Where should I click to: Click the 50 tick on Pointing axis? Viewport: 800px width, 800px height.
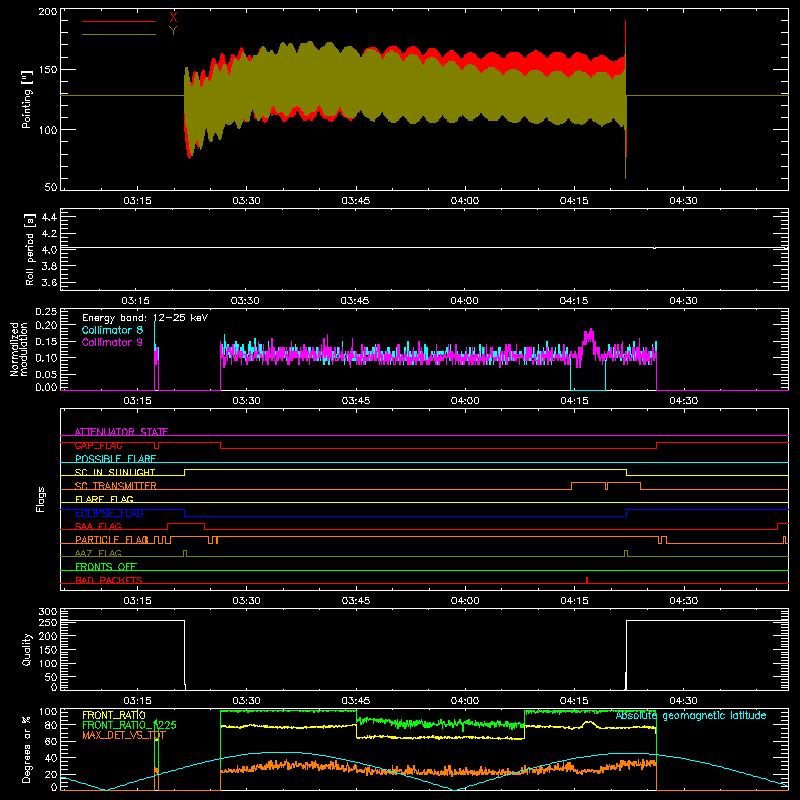51,187
